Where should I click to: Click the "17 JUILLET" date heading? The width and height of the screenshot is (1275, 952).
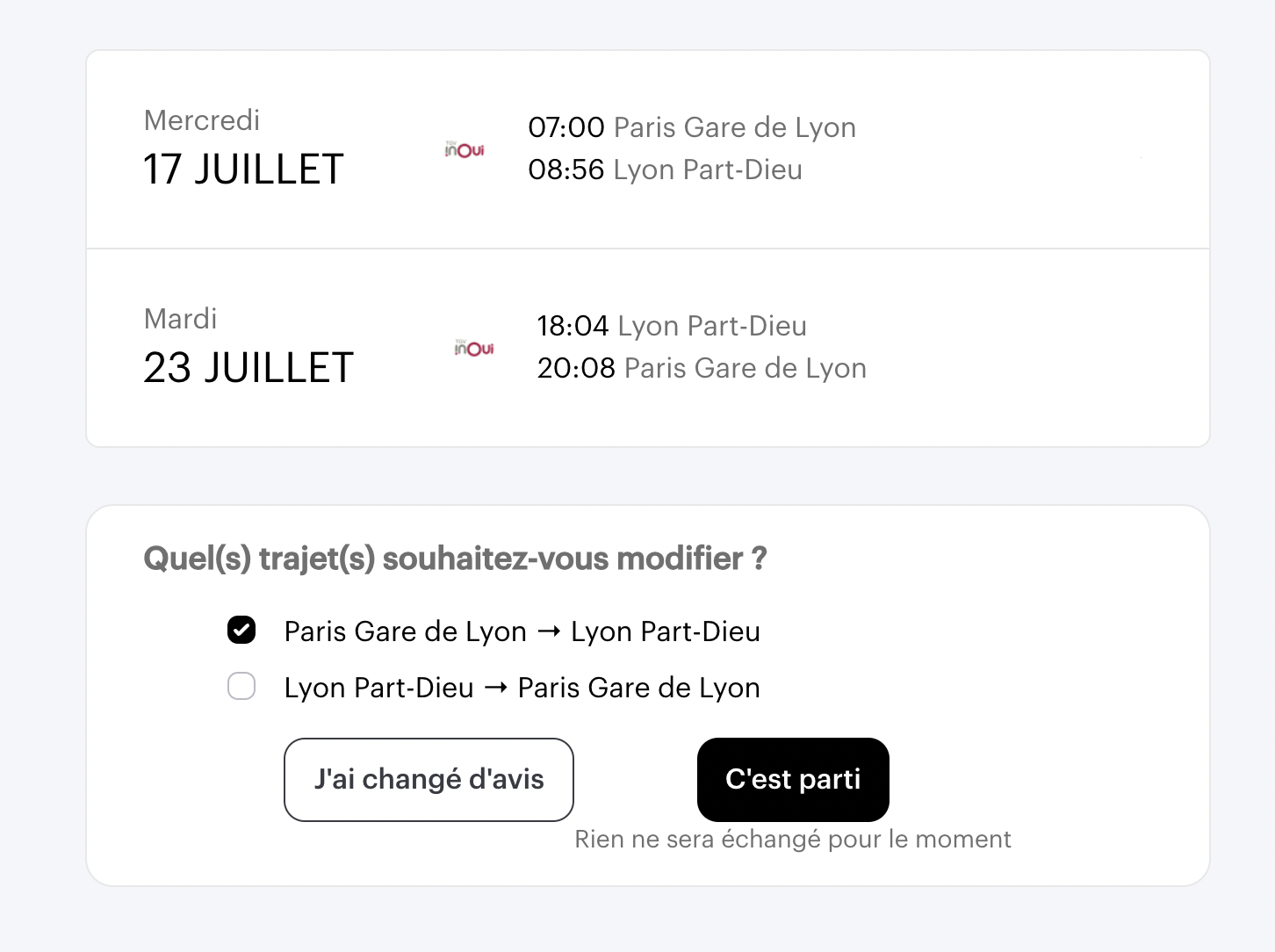point(243,169)
